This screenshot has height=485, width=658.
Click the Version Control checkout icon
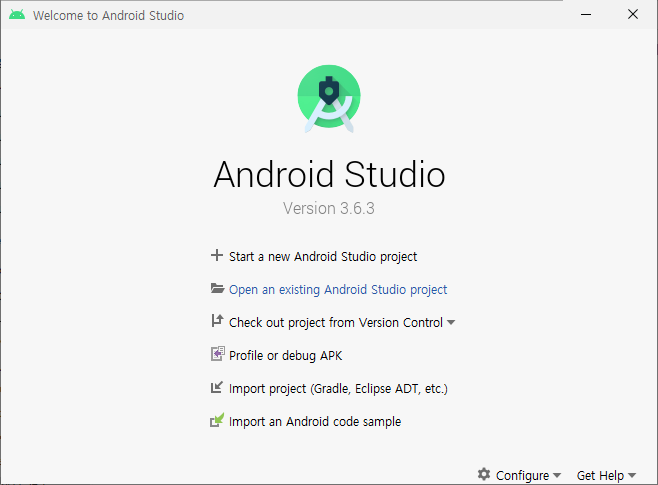[x=217, y=321]
